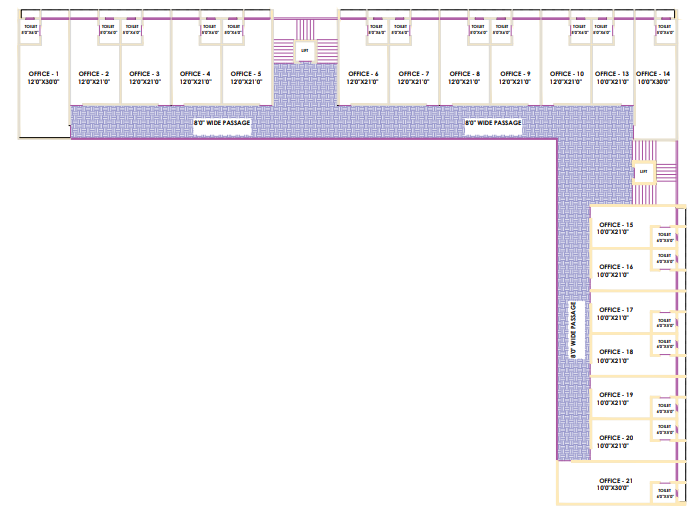Select the OFFICE - 20 room label
694x512 pixels.
point(615,442)
